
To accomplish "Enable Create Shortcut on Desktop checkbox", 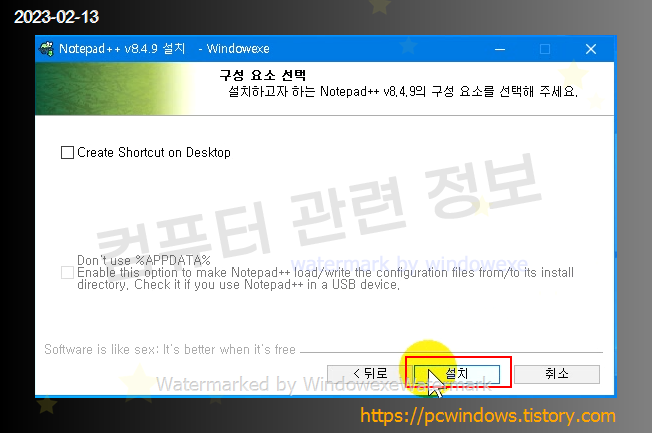I will point(67,152).
